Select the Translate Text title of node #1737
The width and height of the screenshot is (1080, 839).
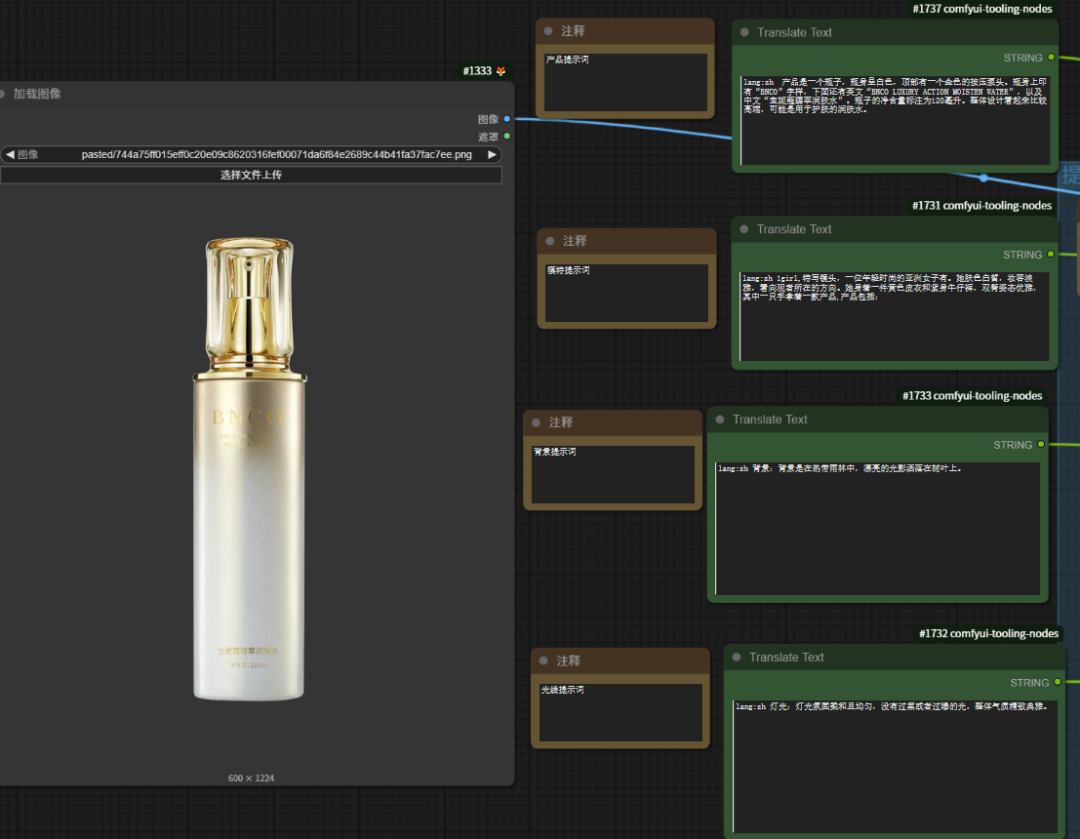click(794, 32)
